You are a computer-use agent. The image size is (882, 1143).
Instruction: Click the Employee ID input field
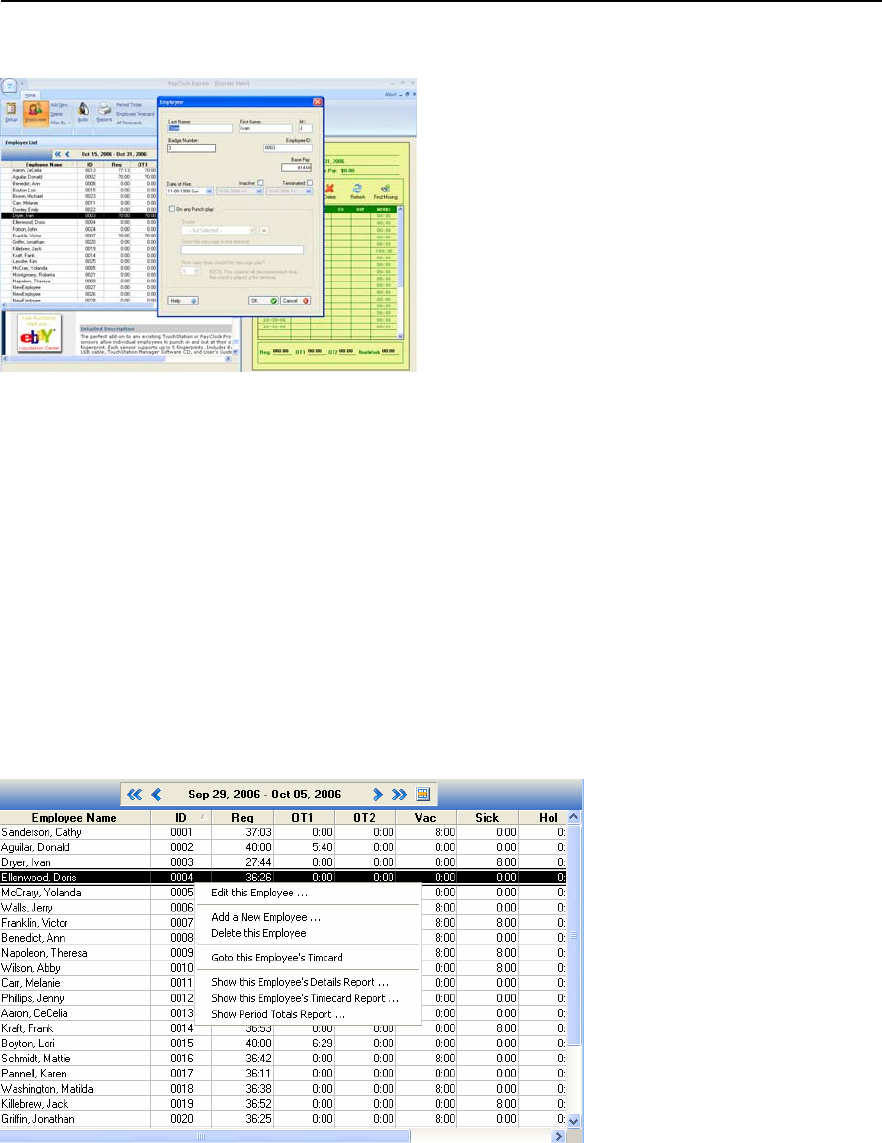[x=288, y=148]
